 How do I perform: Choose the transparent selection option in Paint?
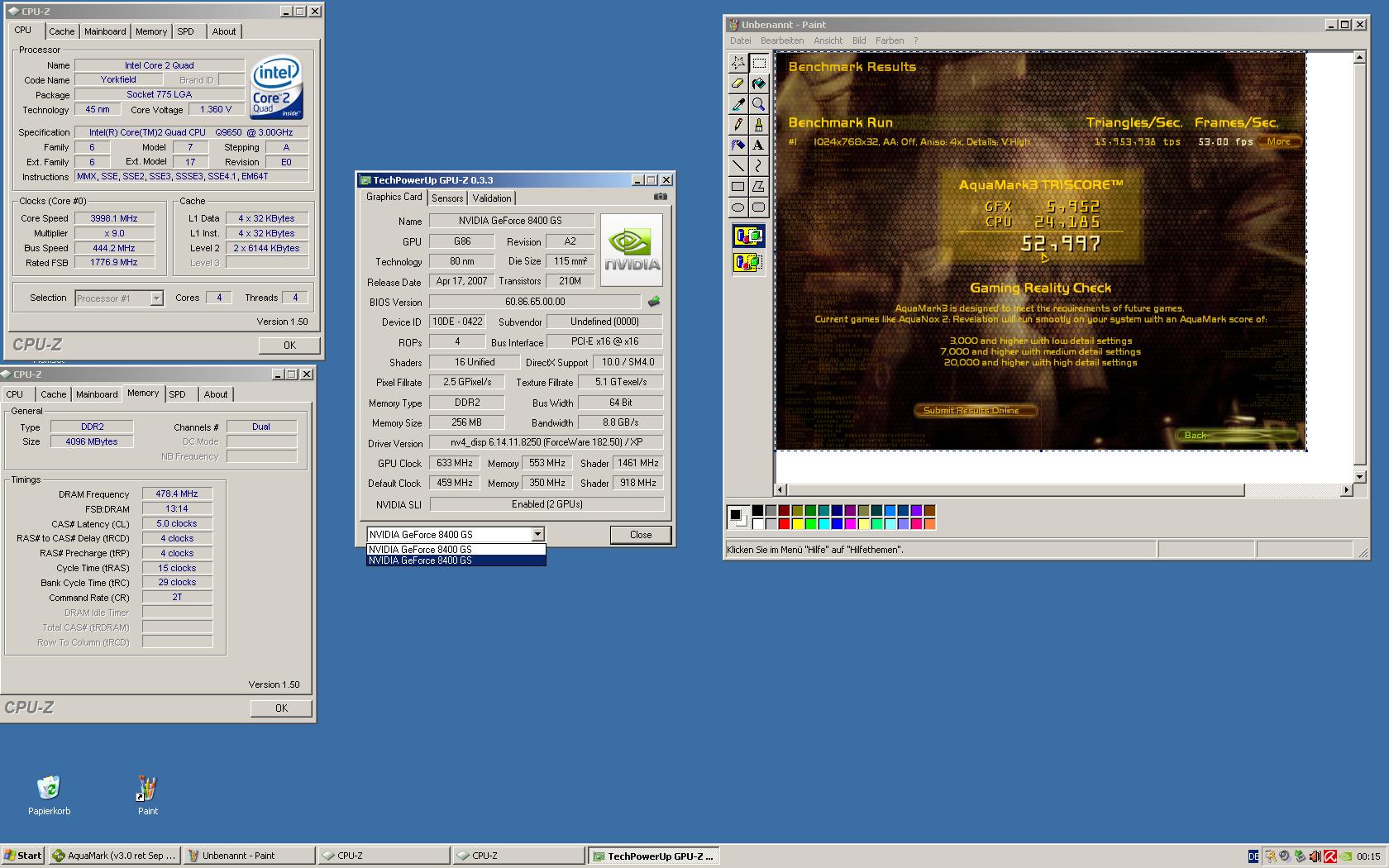pyautogui.click(x=748, y=263)
